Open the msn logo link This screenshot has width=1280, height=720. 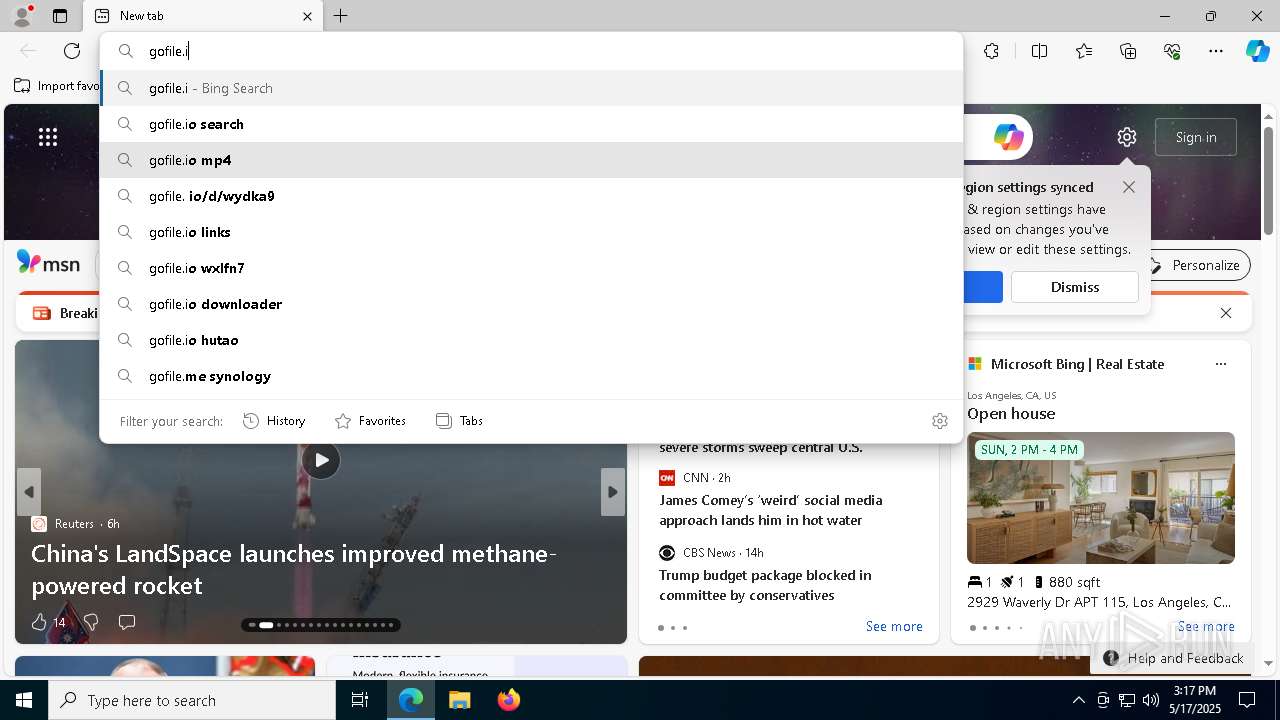48,264
